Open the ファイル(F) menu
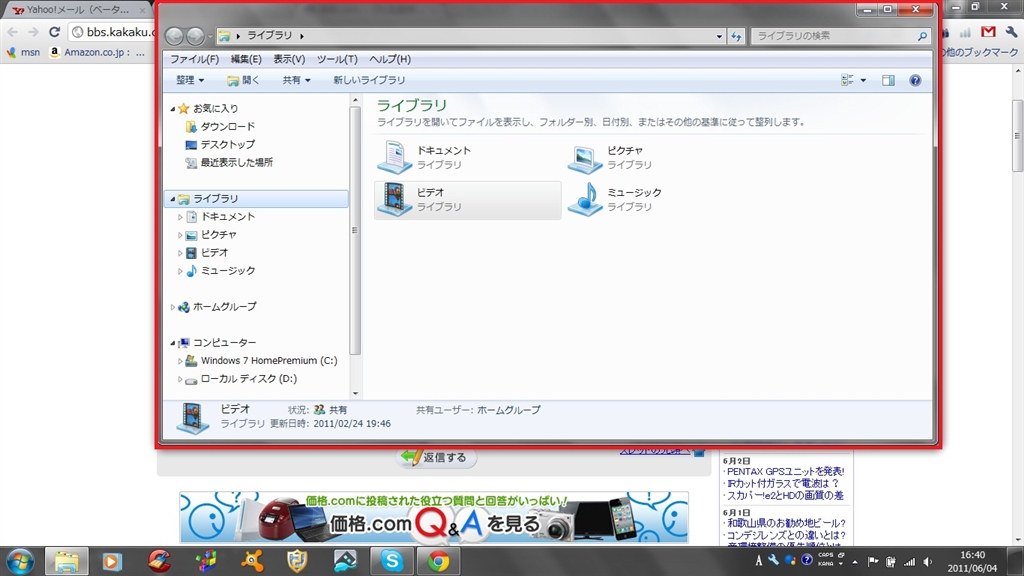Image resolution: width=1024 pixels, height=576 pixels. tap(194, 59)
